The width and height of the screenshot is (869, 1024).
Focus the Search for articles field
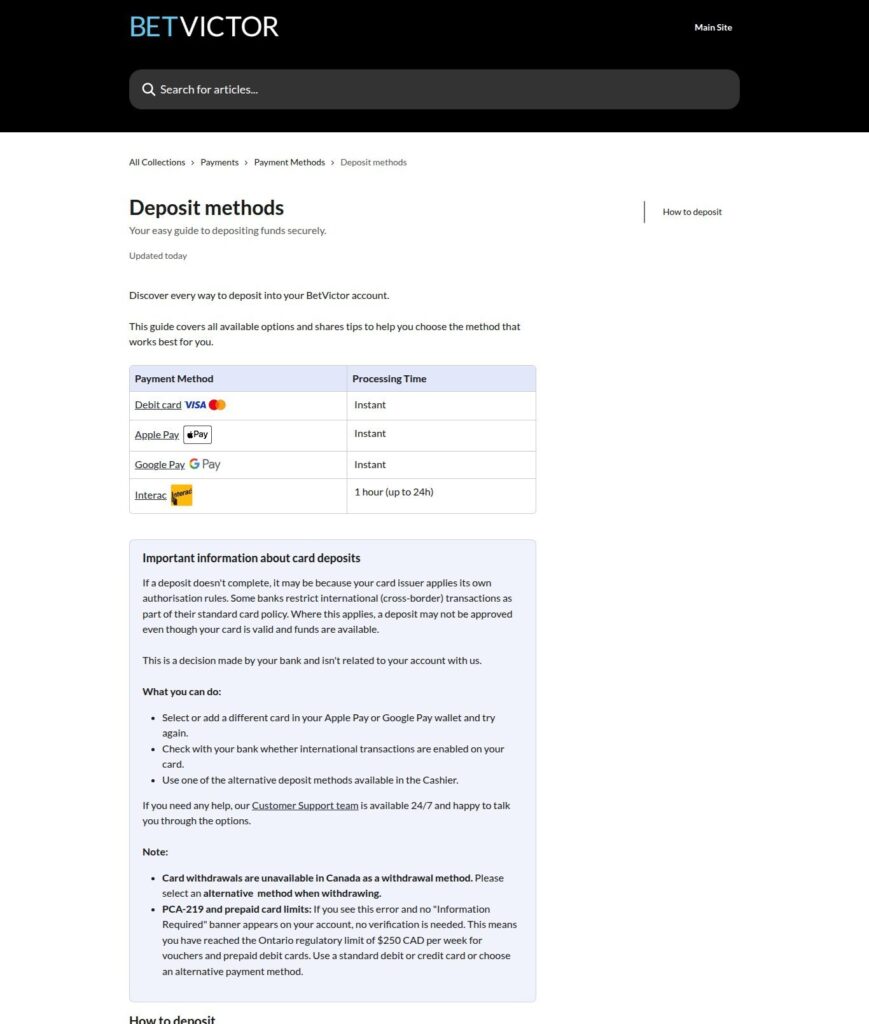point(434,89)
